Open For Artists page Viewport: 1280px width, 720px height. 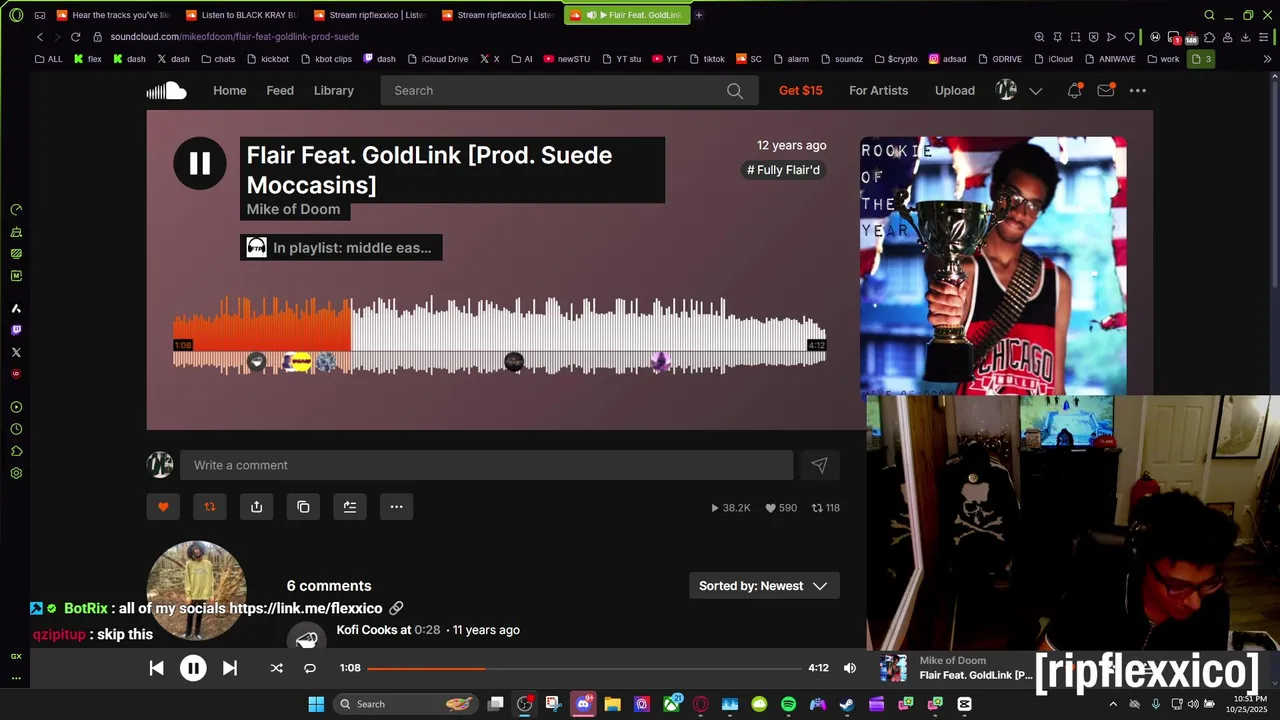[x=878, y=91]
